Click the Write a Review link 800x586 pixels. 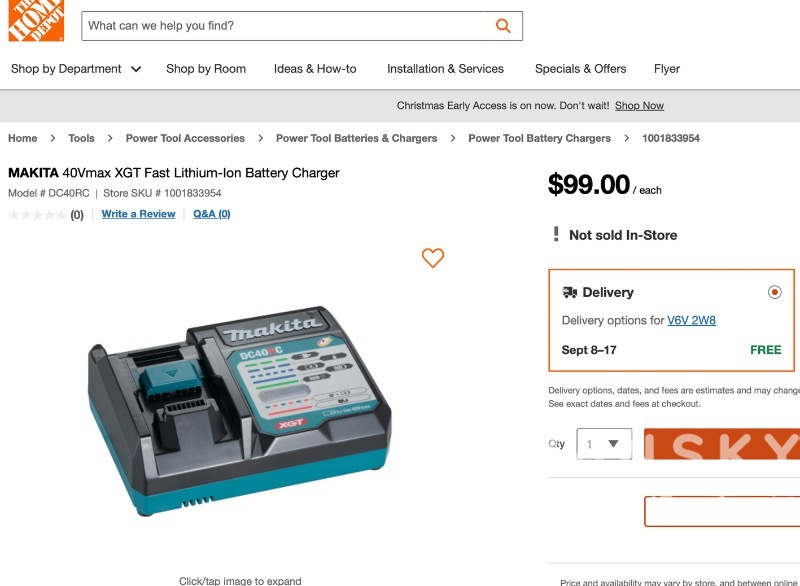pos(138,214)
